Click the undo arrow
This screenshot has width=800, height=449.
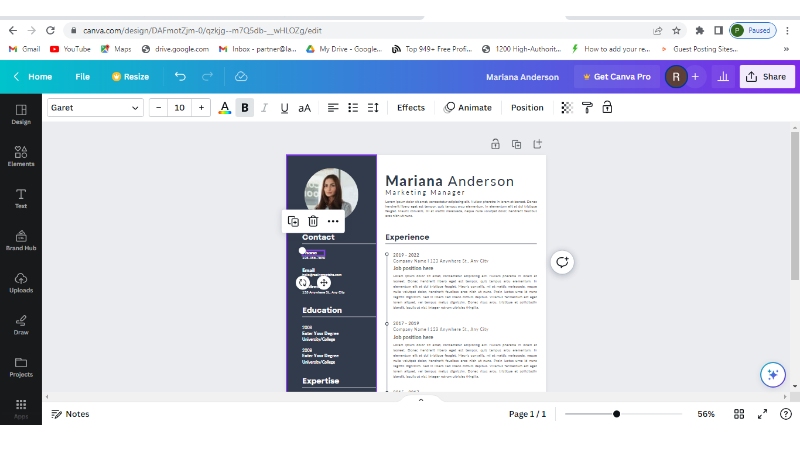180,77
